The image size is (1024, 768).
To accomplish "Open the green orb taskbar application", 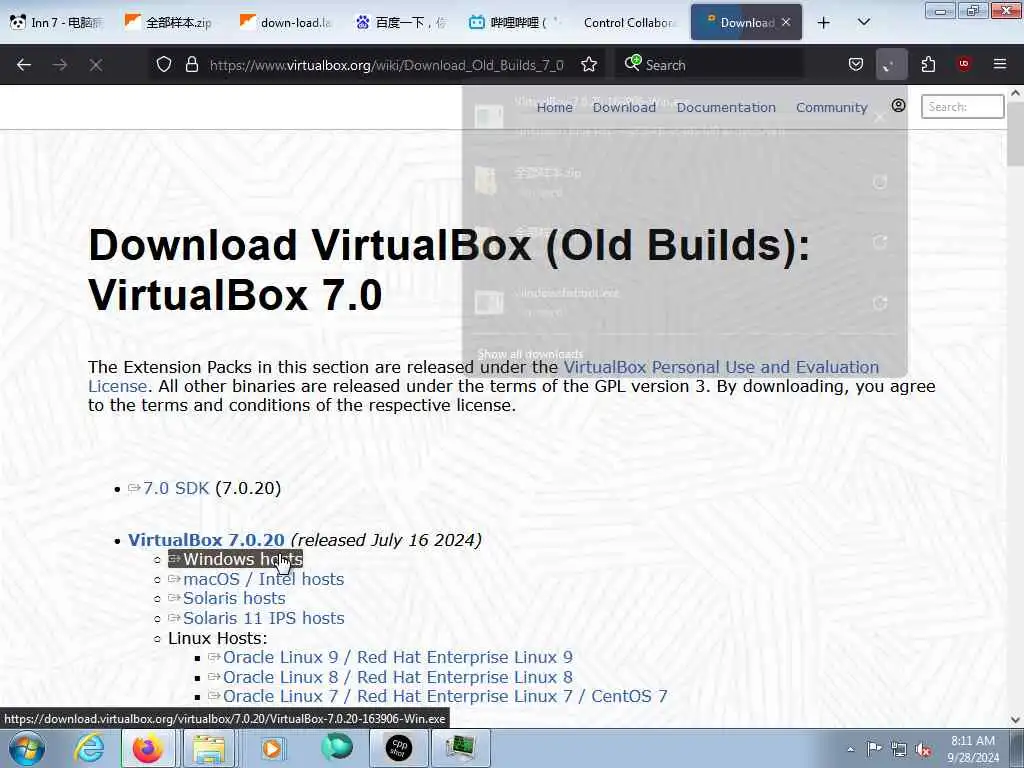I will pyautogui.click(x=337, y=747).
